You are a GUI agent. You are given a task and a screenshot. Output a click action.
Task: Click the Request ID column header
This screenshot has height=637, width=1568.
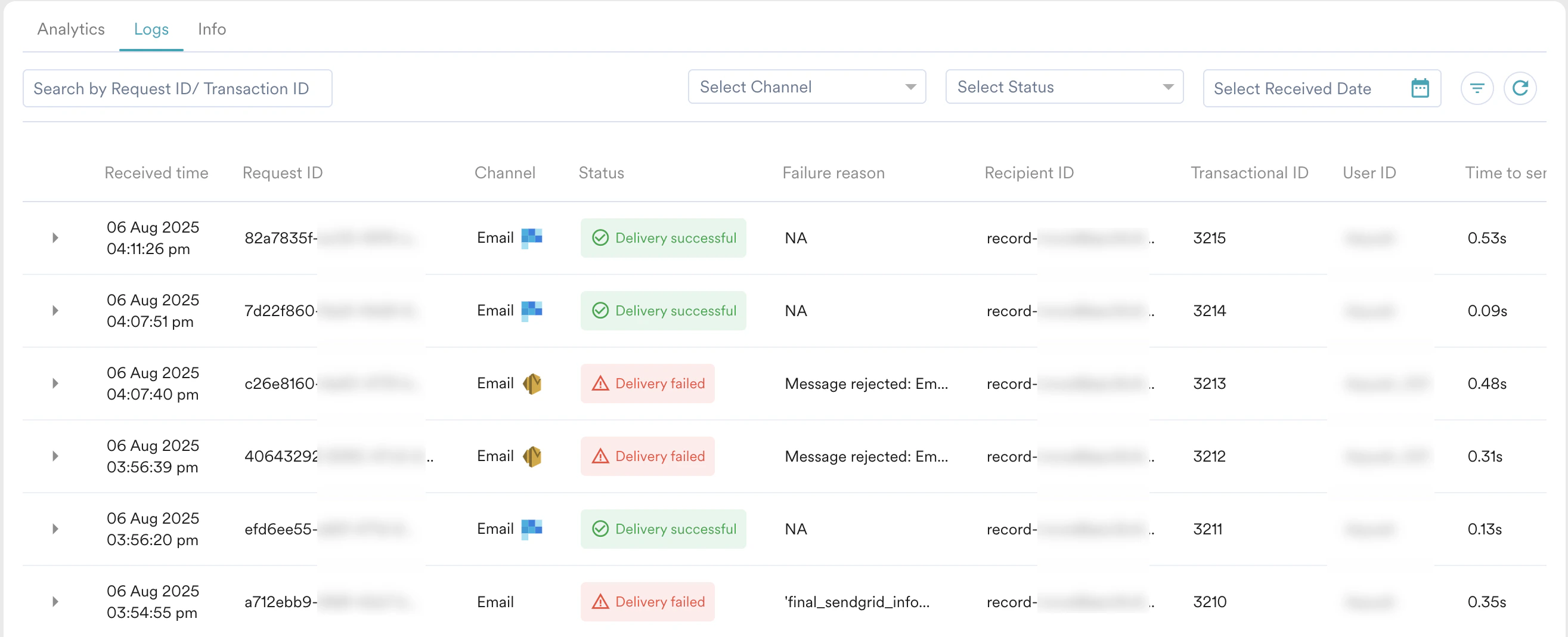283,173
